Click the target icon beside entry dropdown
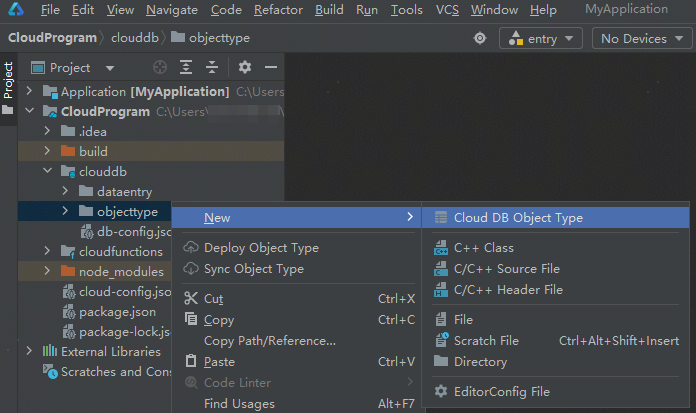This screenshot has width=696, height=413. point(480,38)
